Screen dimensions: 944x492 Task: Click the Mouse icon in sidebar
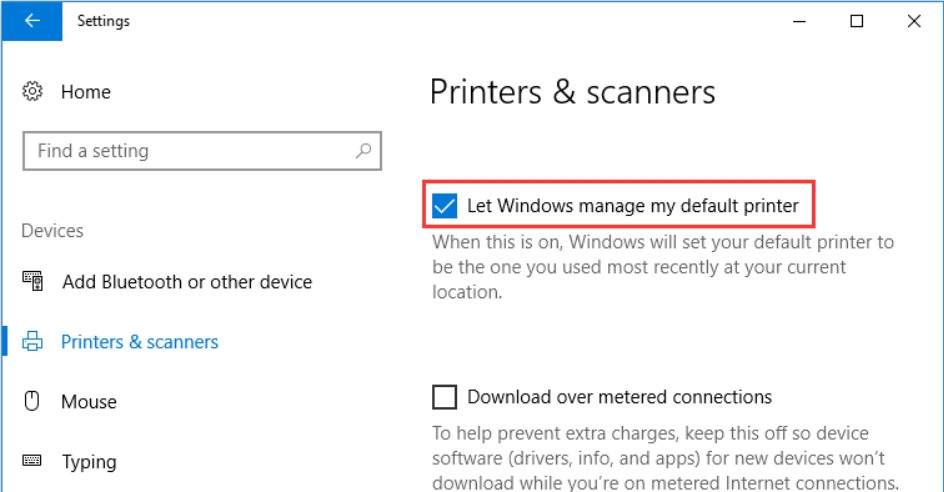pos(33,402)
